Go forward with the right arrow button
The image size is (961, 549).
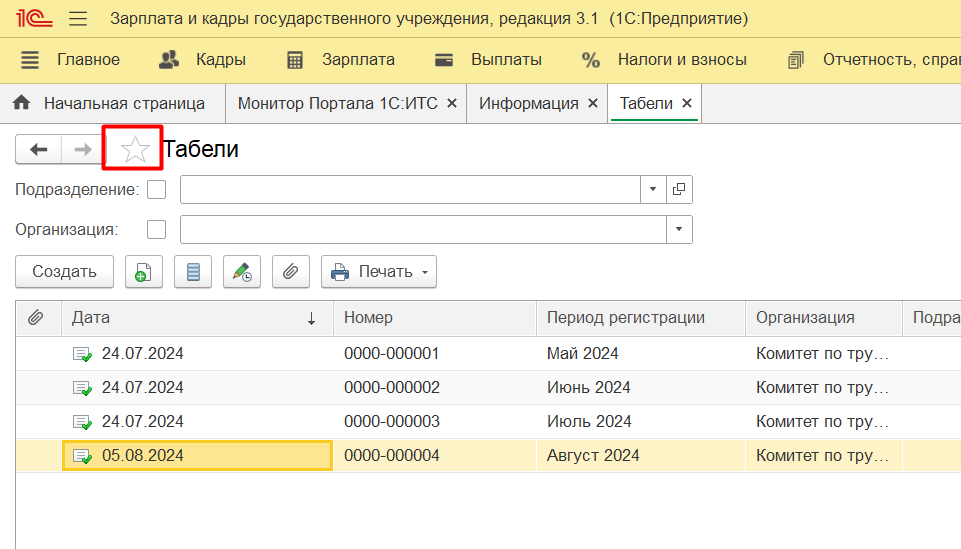pyautogui.click(x=83, y=150)
